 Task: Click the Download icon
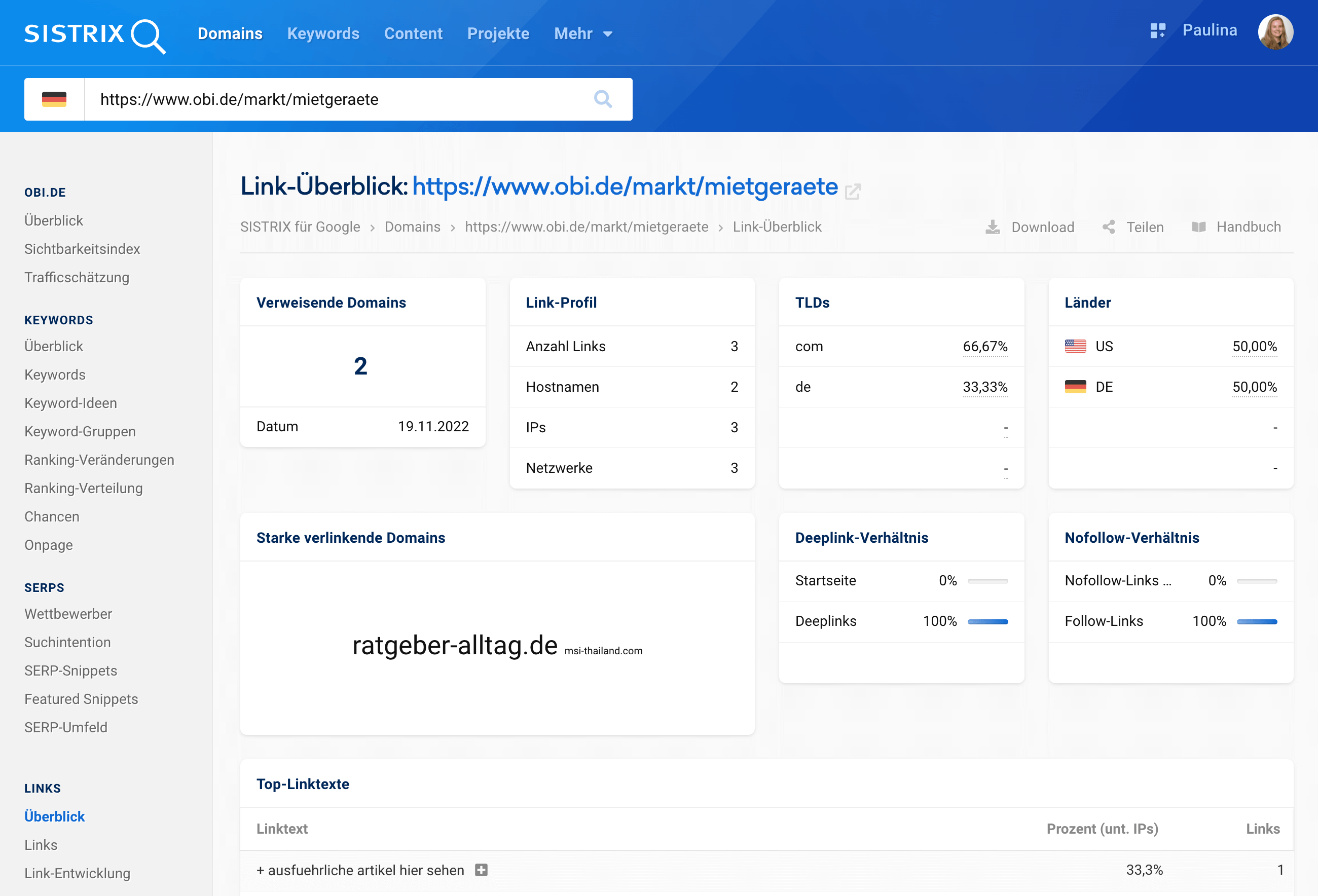click(993, 227)
